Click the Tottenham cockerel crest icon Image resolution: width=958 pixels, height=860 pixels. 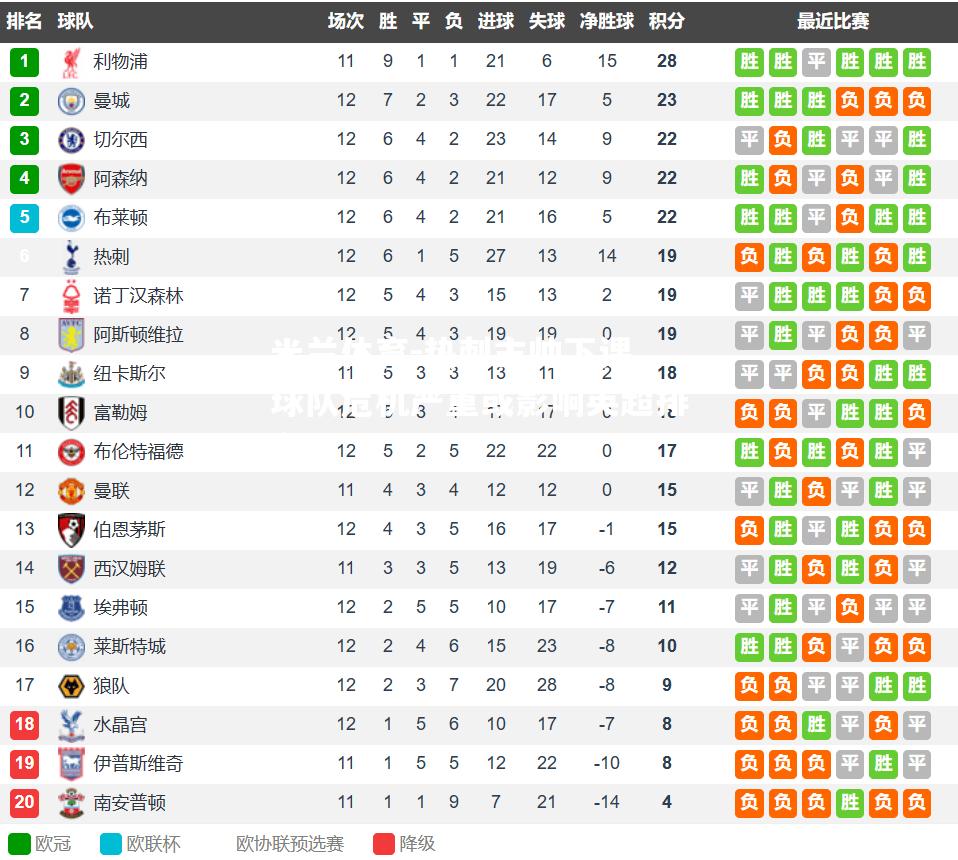[71, 257]
